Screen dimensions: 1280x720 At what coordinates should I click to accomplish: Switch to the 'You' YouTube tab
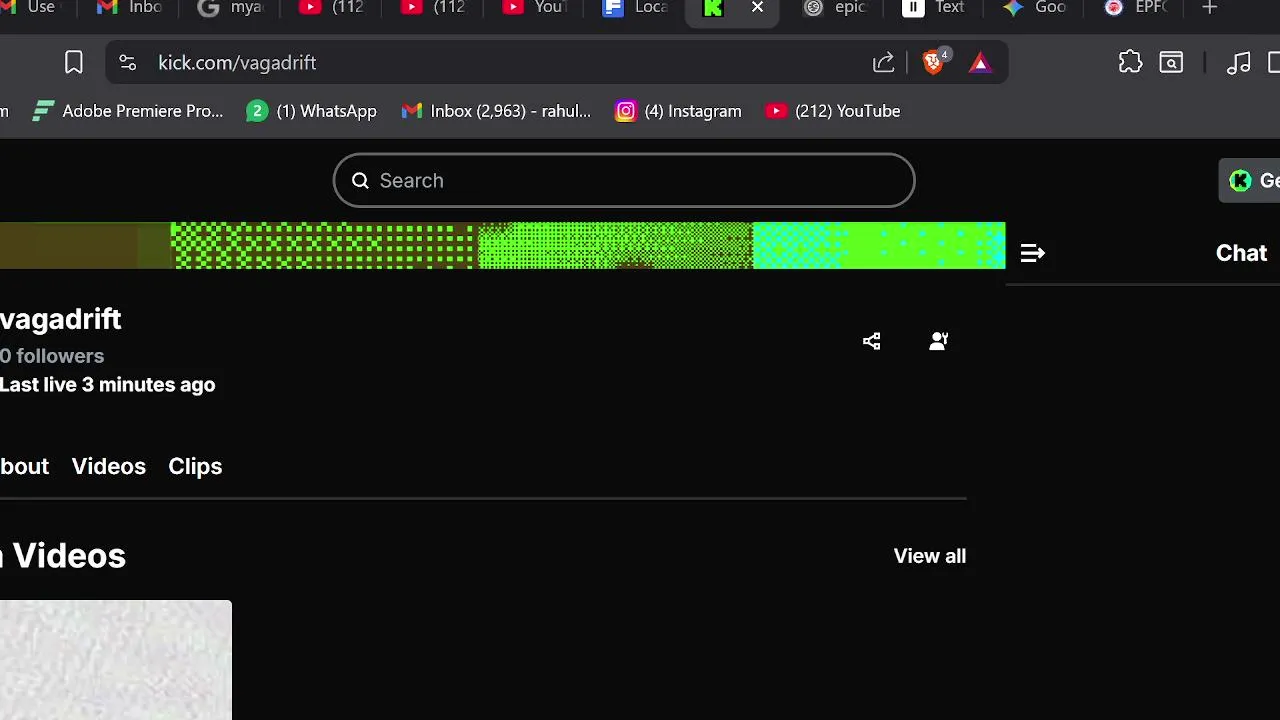[535, 8]
